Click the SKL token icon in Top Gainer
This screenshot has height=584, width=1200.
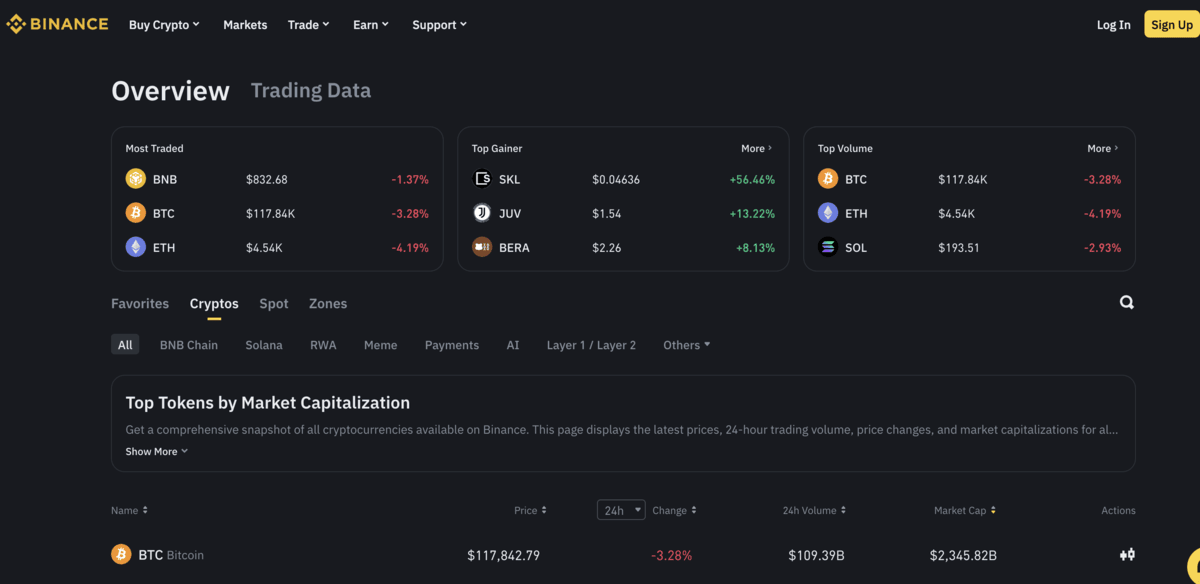point(482,179)
